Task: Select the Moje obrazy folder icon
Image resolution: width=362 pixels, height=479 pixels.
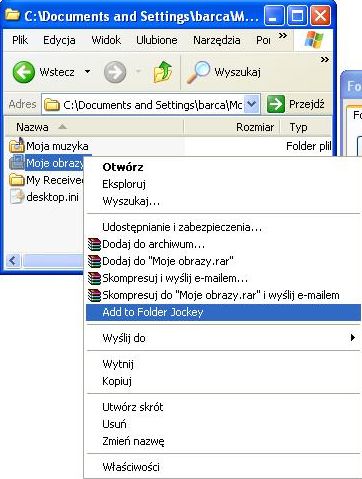Action: pos(17,163)
